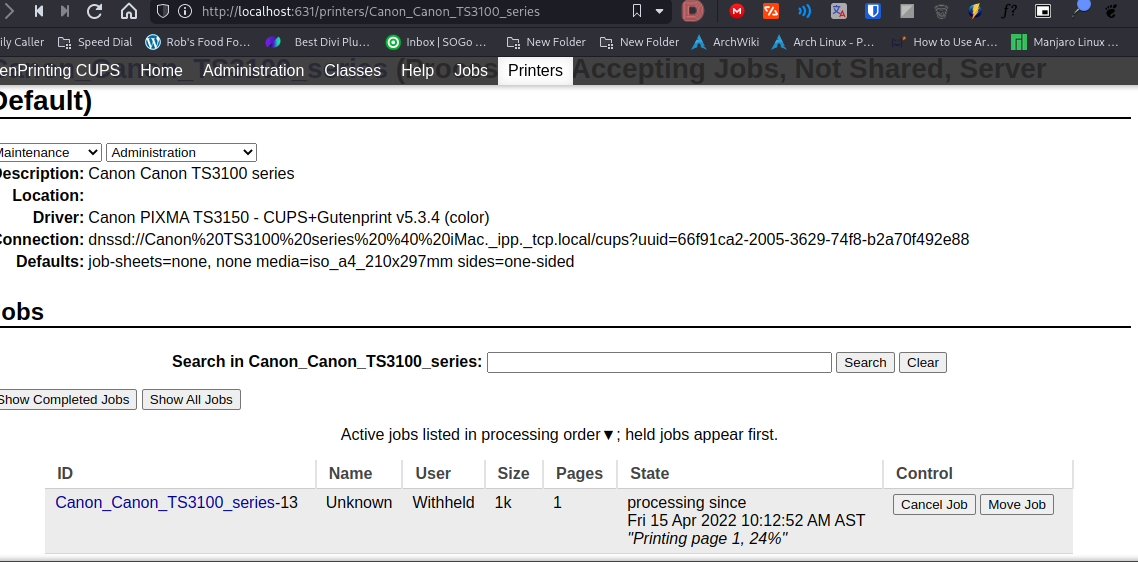Click the blue circle picker extension icon
Viewport: 1138px width, 562px height.
click(x=1081, y=8)
